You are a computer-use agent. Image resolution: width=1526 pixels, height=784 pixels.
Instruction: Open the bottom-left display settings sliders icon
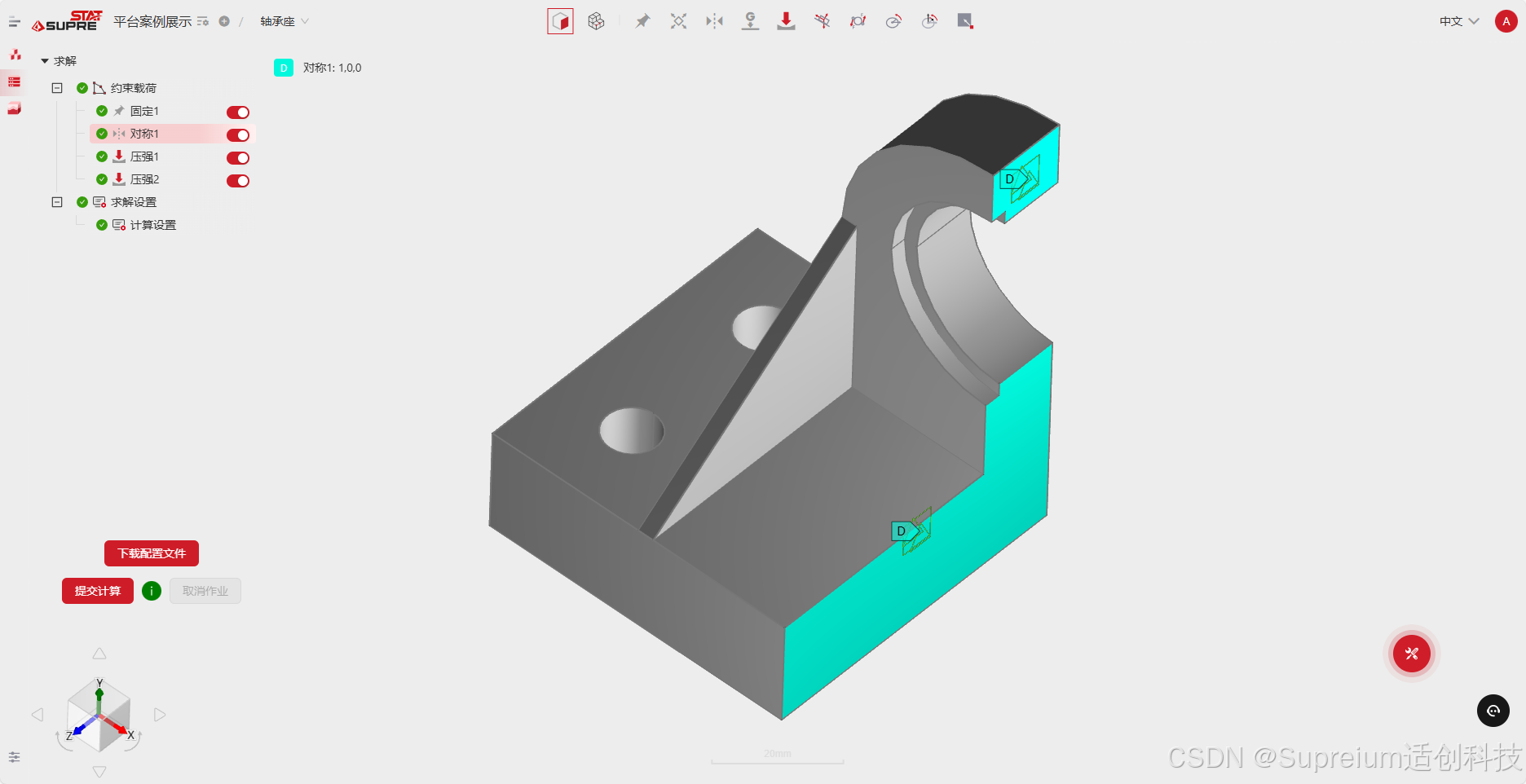pos(14,757)
